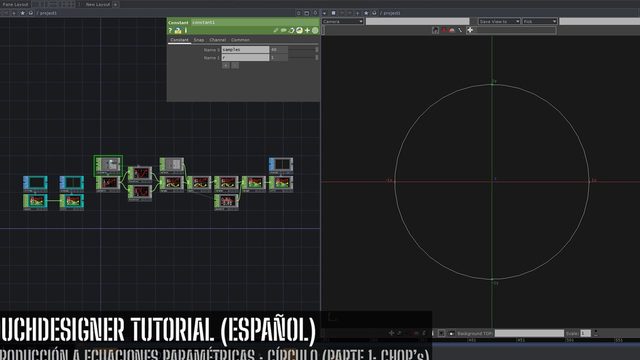Open the Camera dropdown in the viewer

click(x=342, y=21)
